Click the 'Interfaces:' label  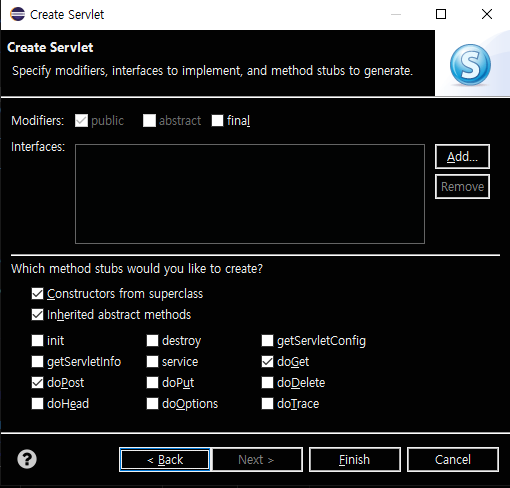pyautogui.click(x=38, y=147)
